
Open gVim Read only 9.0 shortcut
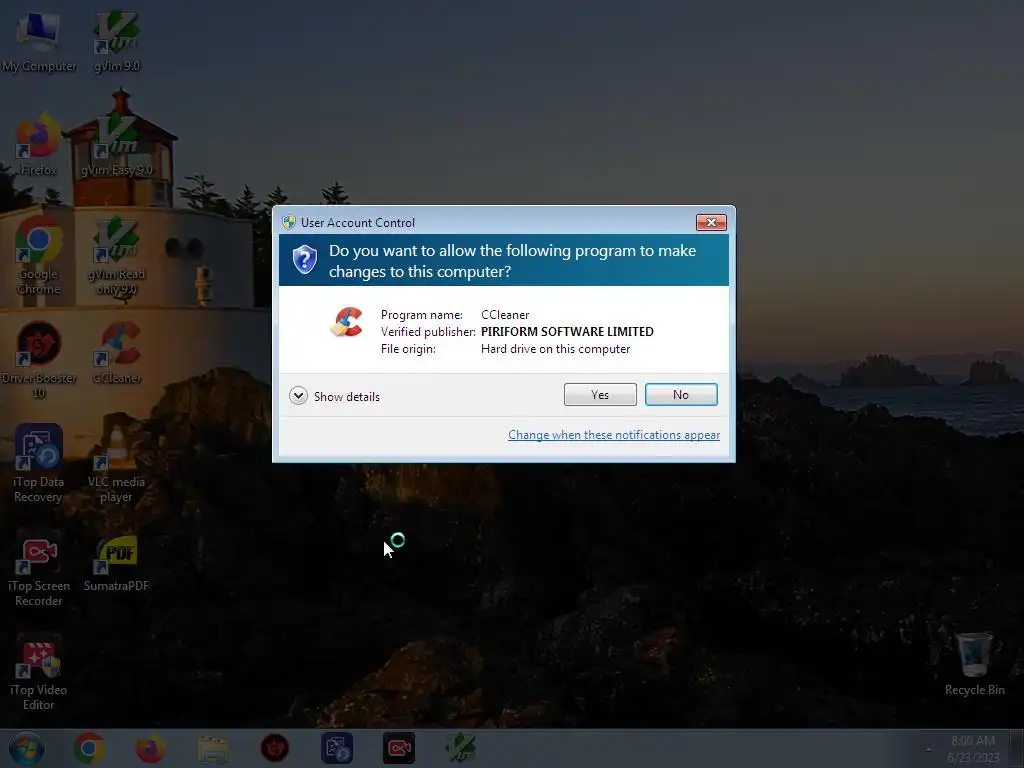click(116, 256)
